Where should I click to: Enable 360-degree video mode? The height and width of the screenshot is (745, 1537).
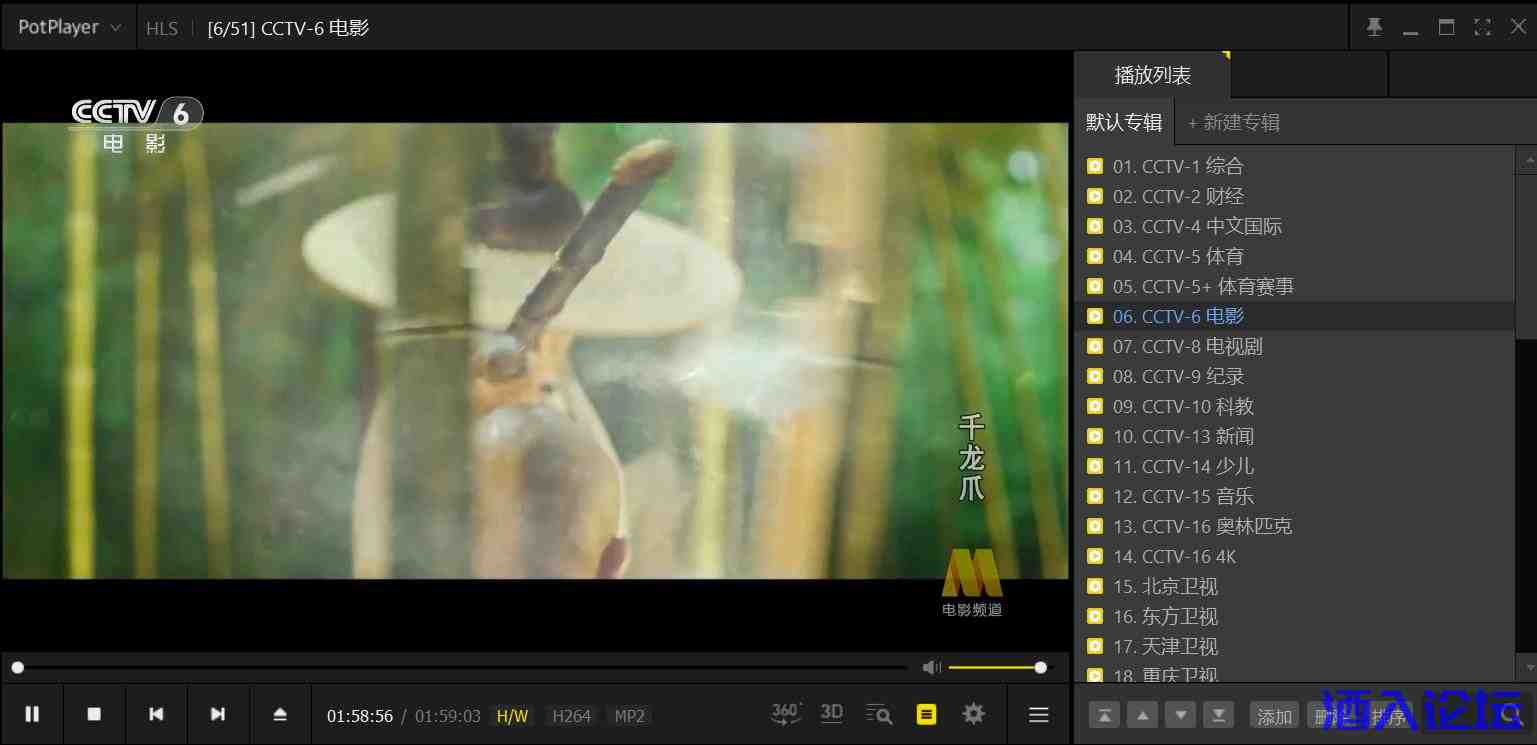[786, 714]
